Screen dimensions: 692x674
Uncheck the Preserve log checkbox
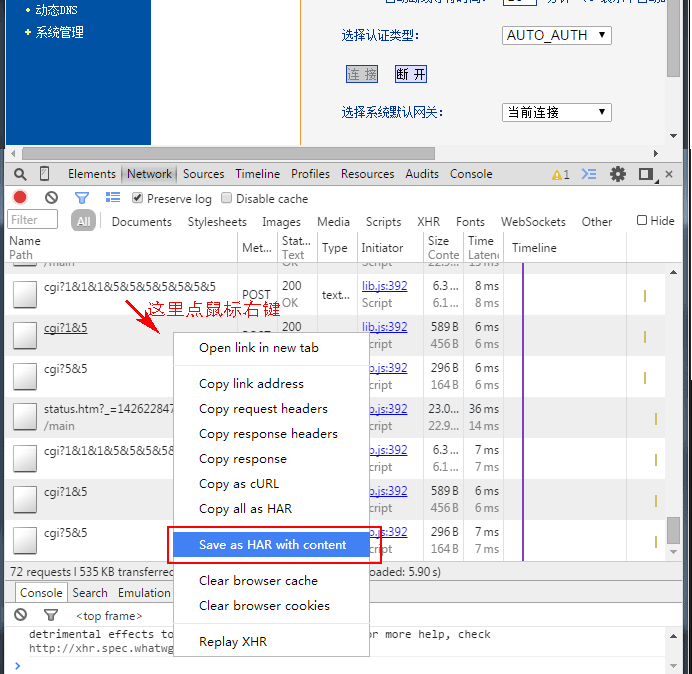click(x=138, y=198)
